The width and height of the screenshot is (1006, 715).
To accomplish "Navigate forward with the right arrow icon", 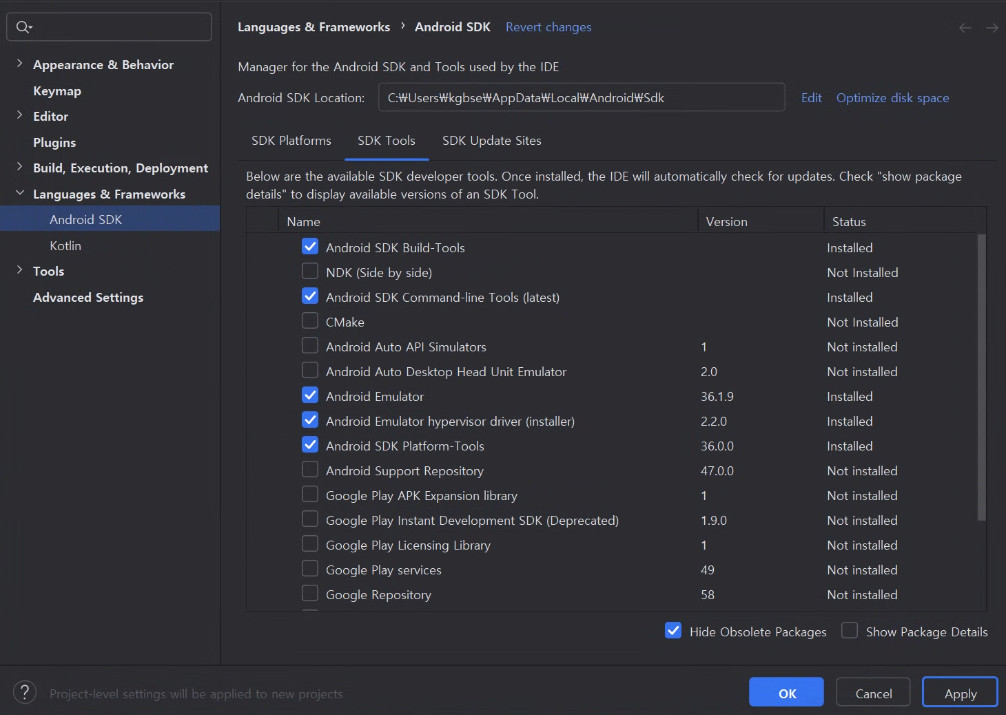I will click(x=992, y=28).
